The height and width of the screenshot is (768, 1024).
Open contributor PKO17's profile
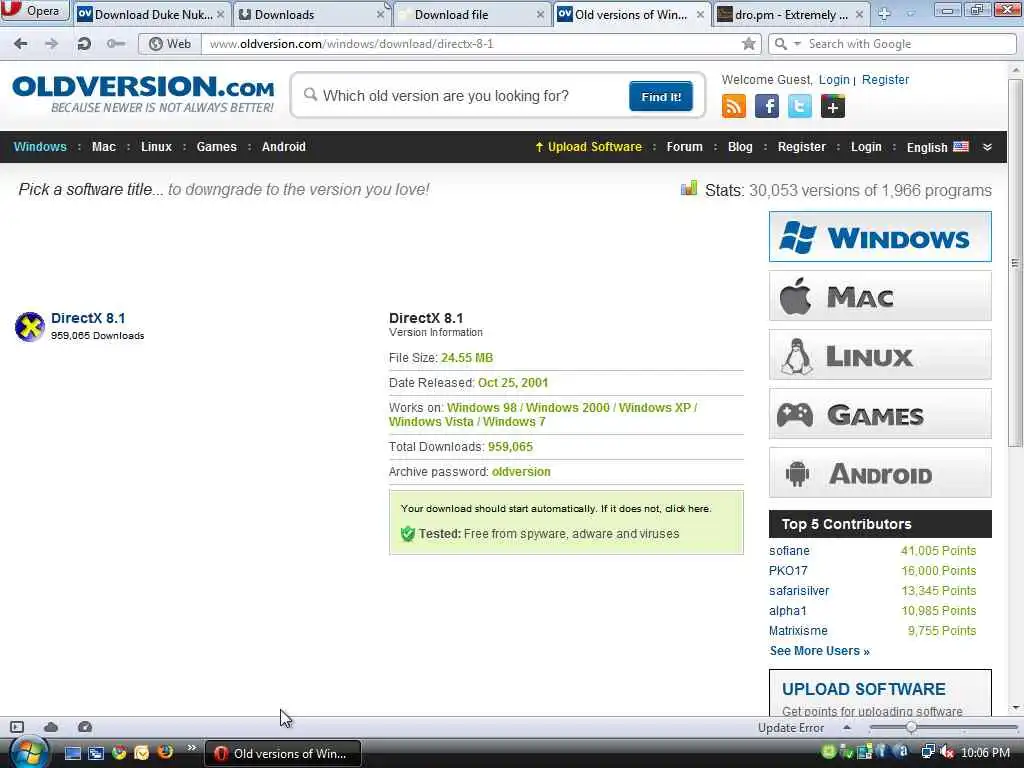click(788, 571)
